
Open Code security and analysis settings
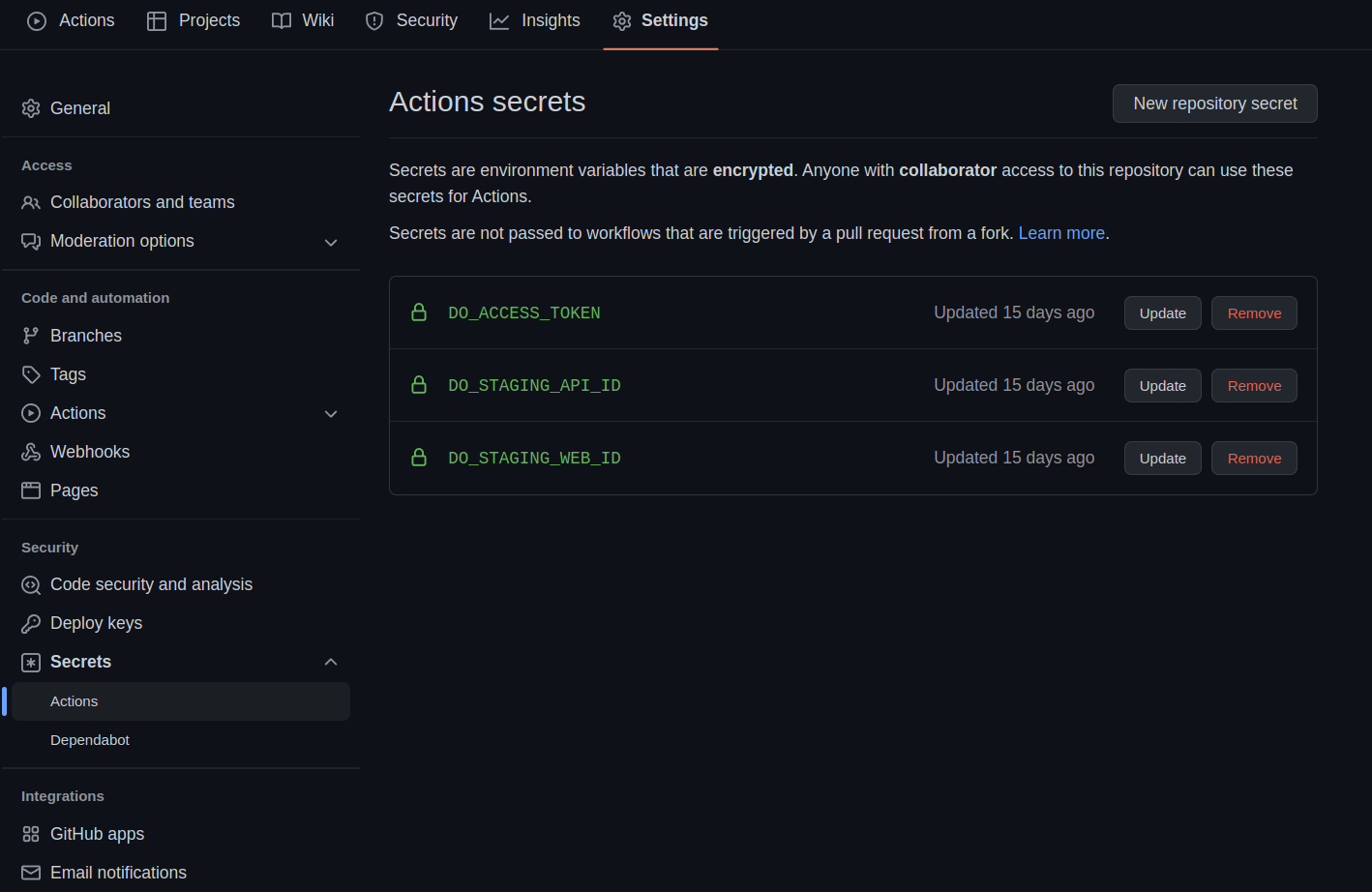pyautogui.click(x=152, y=584)
